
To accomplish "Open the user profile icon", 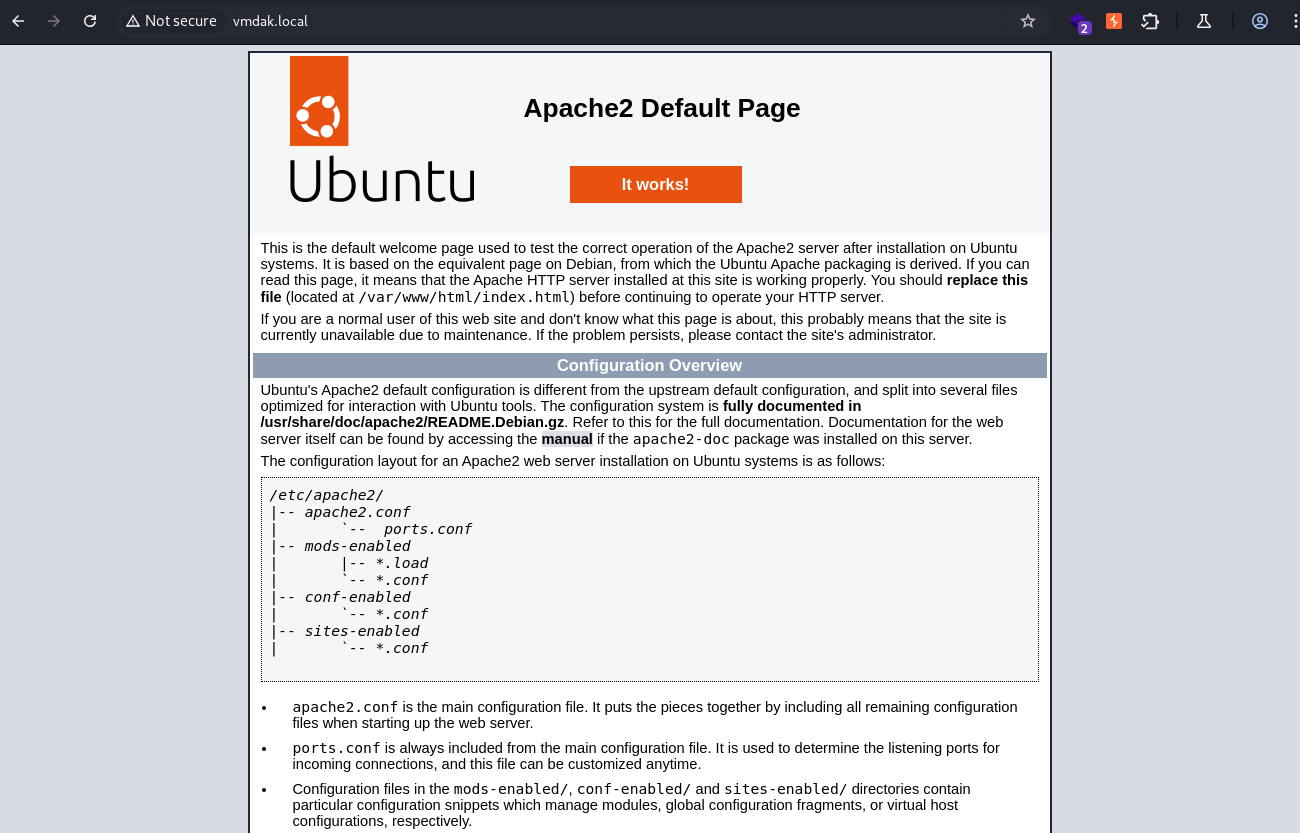I will (1260, 21).
